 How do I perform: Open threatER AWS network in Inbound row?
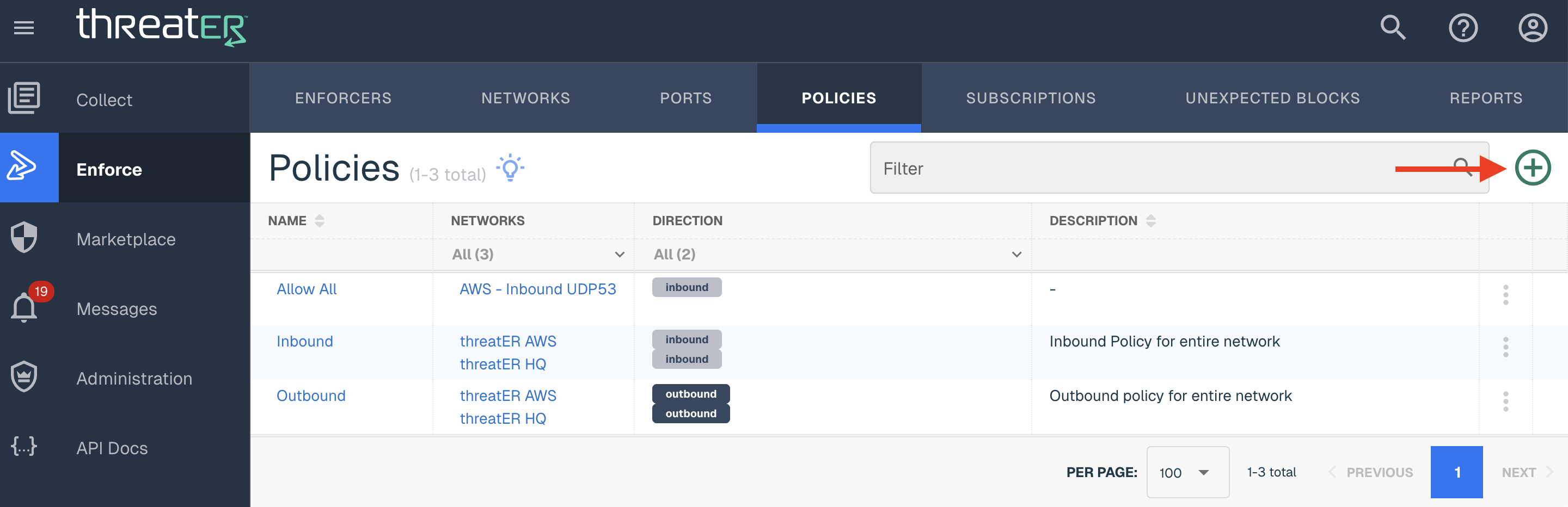pyautogui.click(x=507, y=342)
